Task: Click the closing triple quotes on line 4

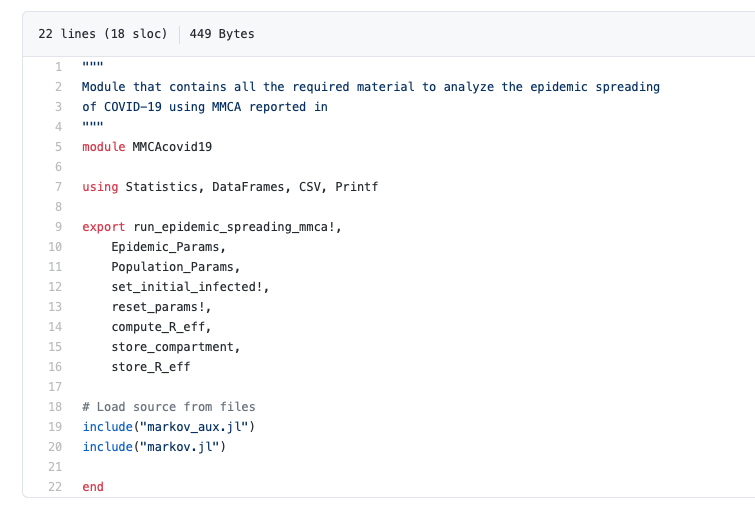Action: pos(92,124)
